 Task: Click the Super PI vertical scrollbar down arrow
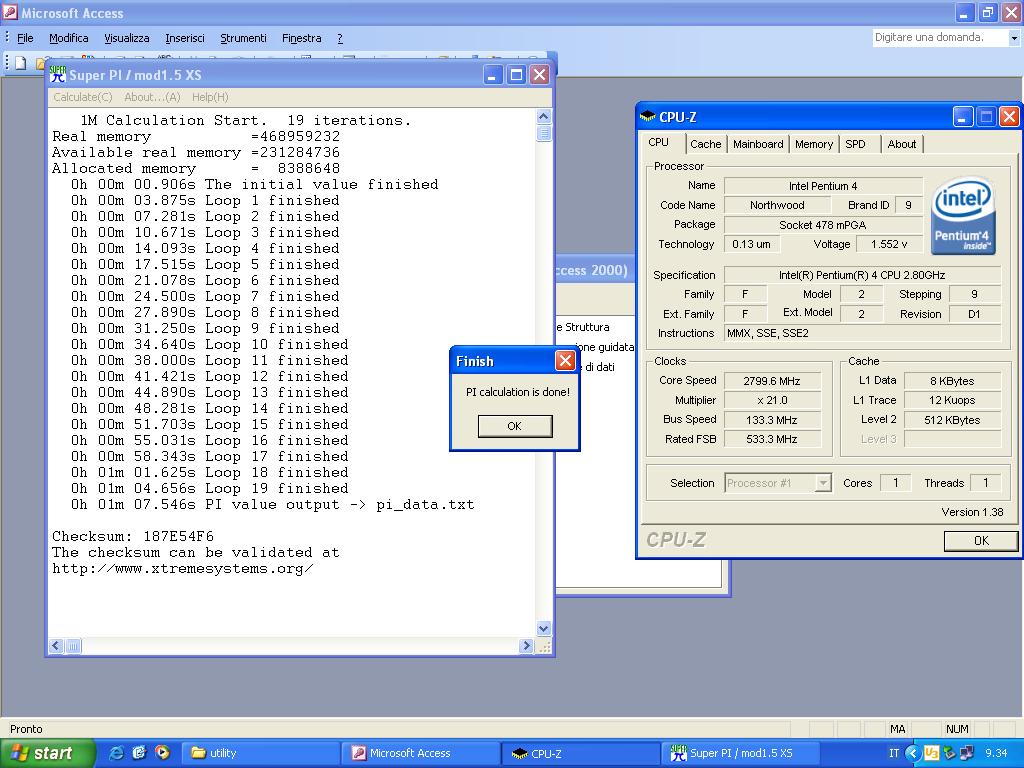[x=543, y=629]
